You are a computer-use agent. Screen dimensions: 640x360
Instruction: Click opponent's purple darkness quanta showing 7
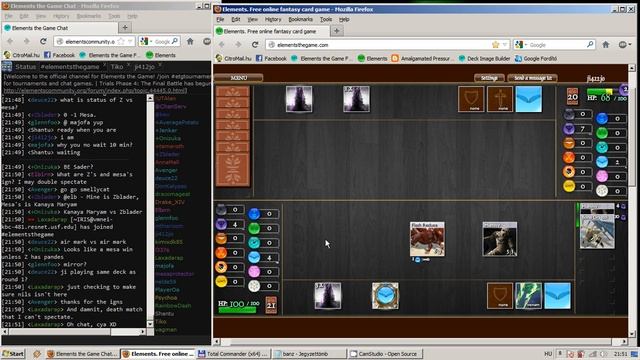point(577,129)
